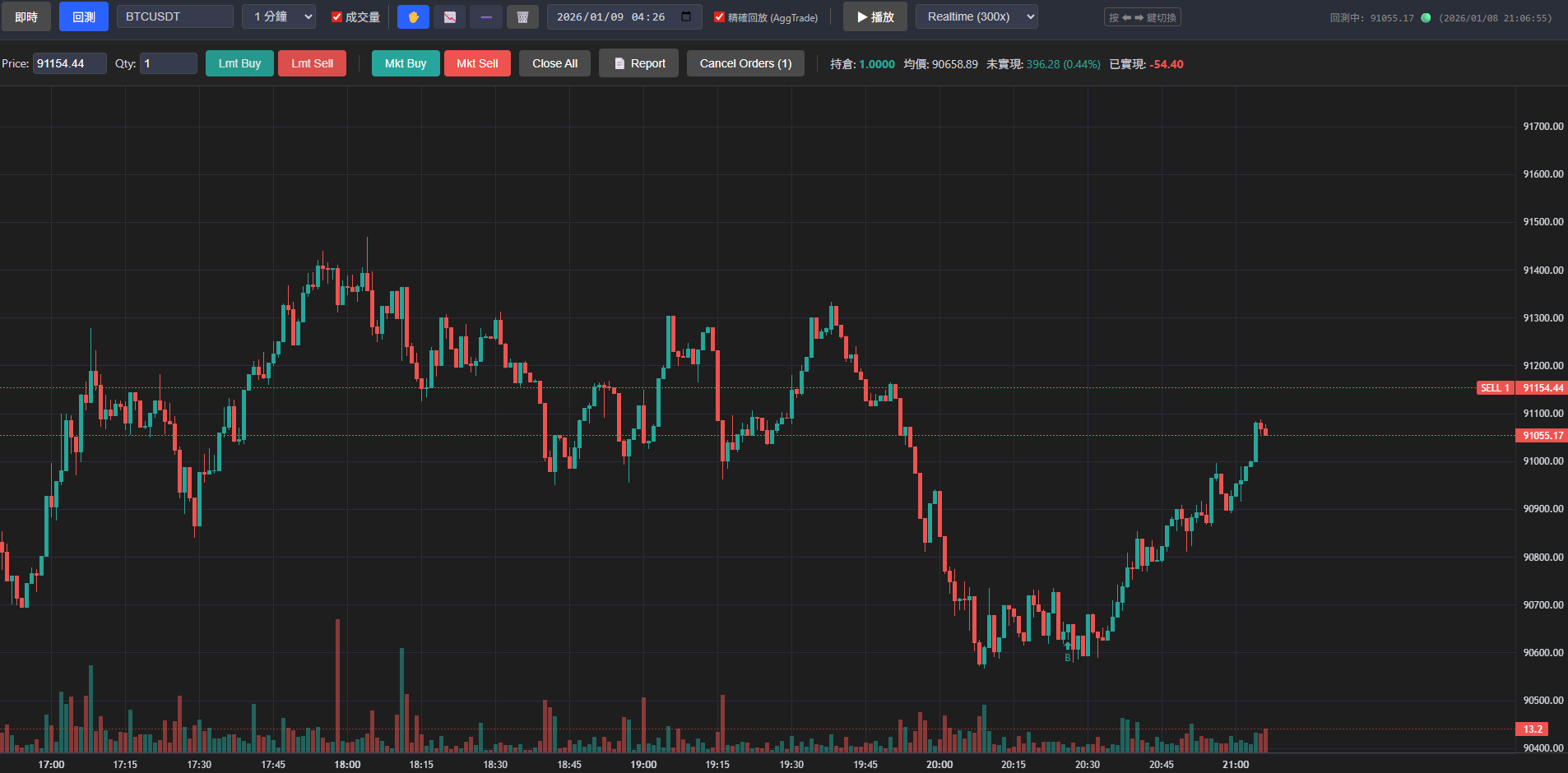
Task: Expand the Realtime (300x) speed dropdown
Action: click(x=977, y=16)
